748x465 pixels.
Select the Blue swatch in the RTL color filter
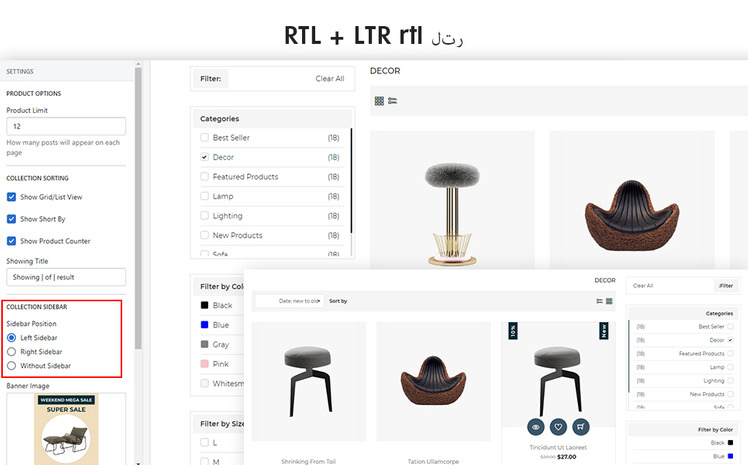click(730, 456)
